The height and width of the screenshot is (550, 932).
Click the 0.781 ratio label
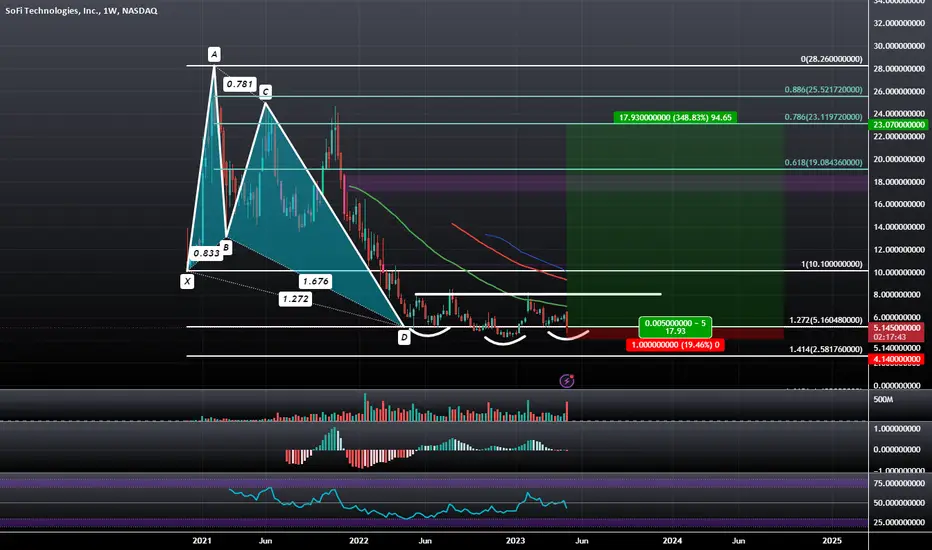pos(240,84)
